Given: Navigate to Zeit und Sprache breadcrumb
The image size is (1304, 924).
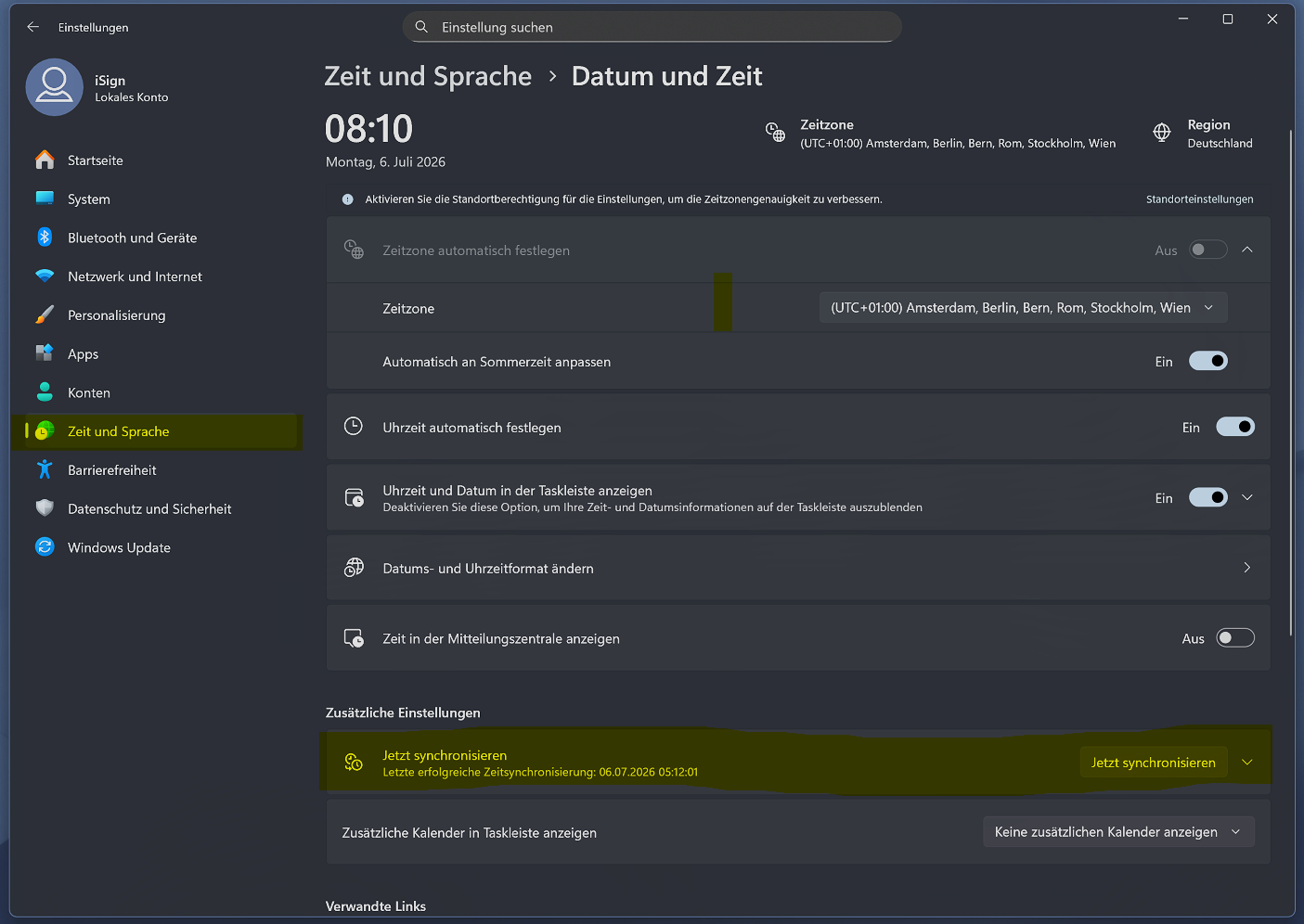Looking at the screenshot, I should click(x=428, y=76).
